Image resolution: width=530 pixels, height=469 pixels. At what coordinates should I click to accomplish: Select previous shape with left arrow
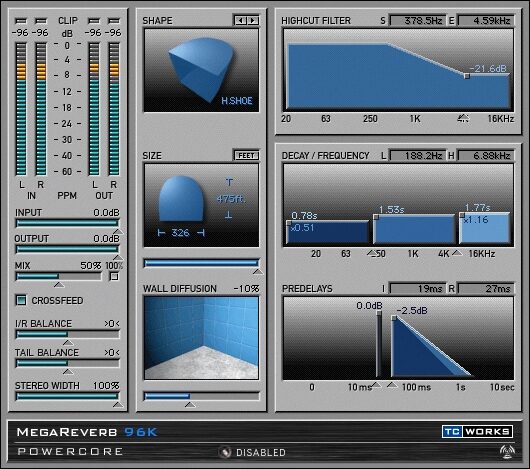click(x=241, y=20)
